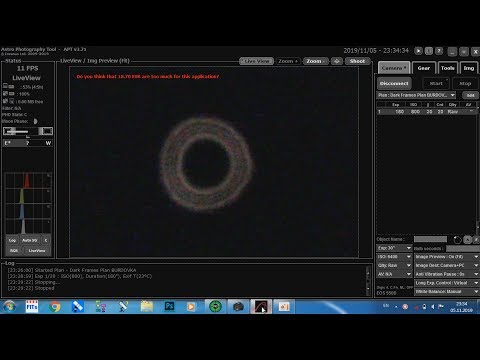Open Photoshop from the taskbar
Viewport: 480px width, 360px height.
(169, 306)
